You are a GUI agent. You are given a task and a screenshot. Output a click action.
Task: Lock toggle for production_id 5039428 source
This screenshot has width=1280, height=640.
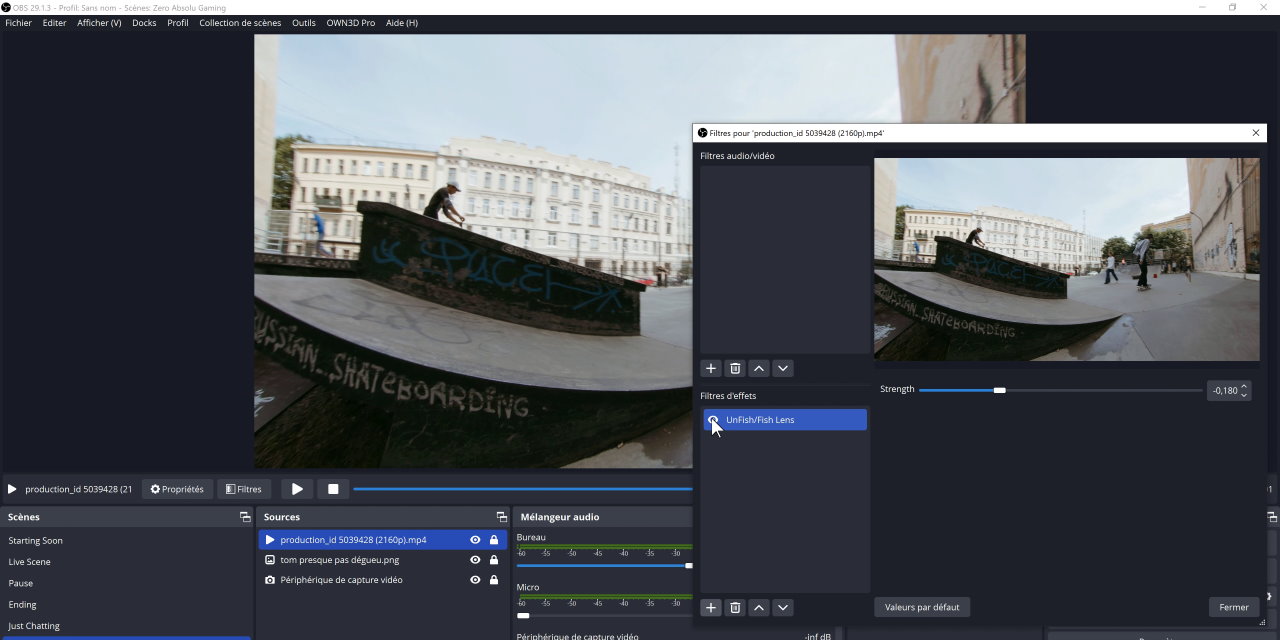494,540
